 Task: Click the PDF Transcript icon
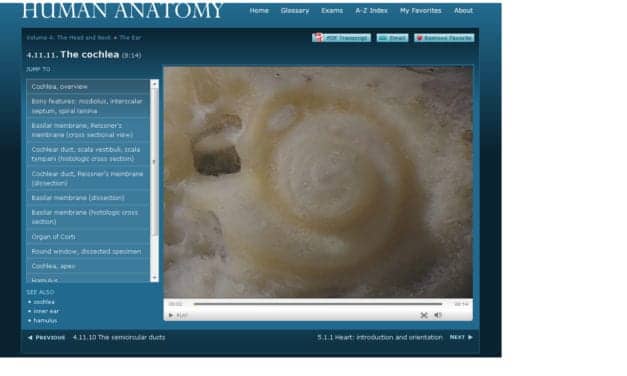[x=318, y=38]
